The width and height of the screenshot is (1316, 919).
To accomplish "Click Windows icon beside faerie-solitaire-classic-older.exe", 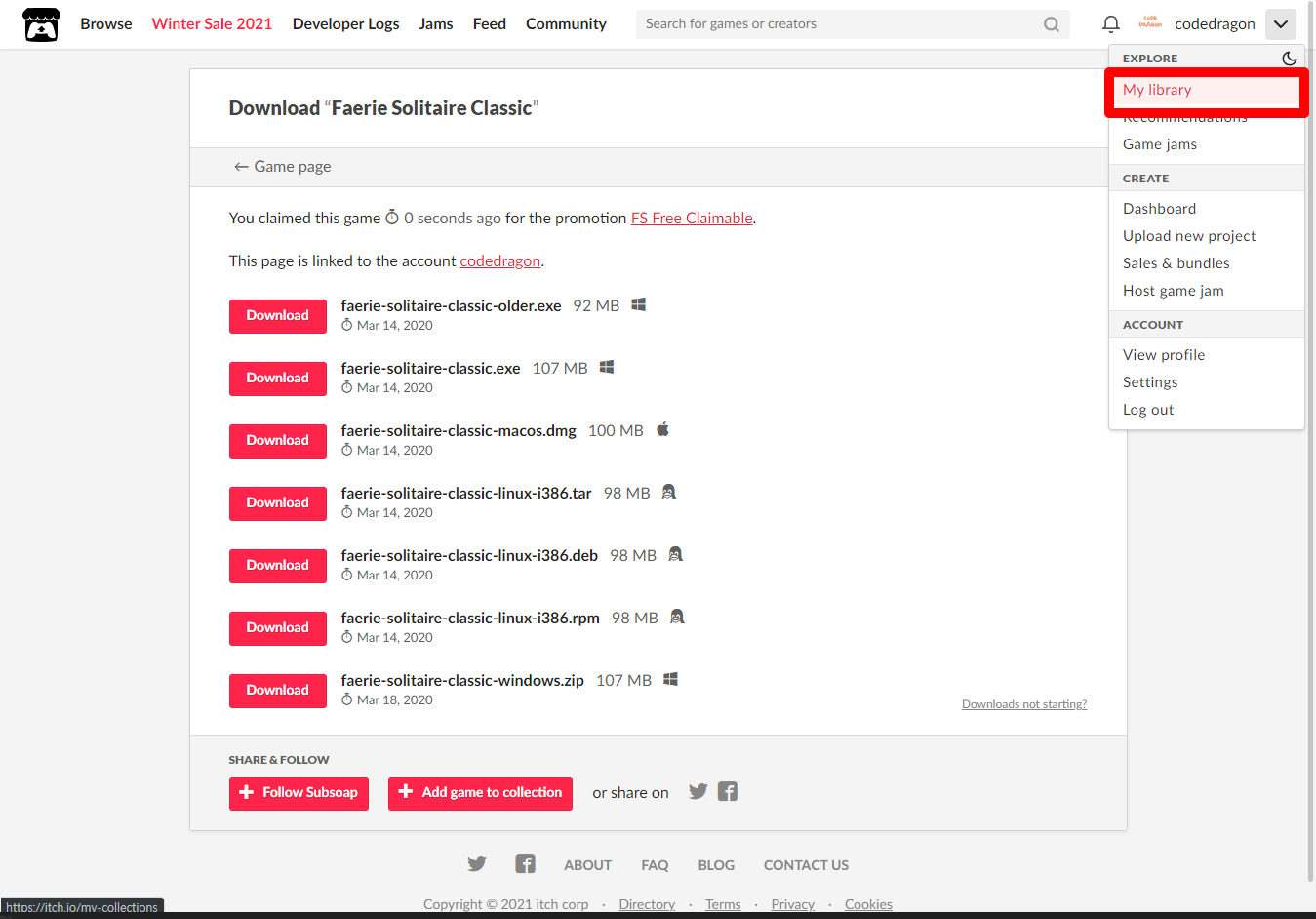I will click(x=639, y=304).
